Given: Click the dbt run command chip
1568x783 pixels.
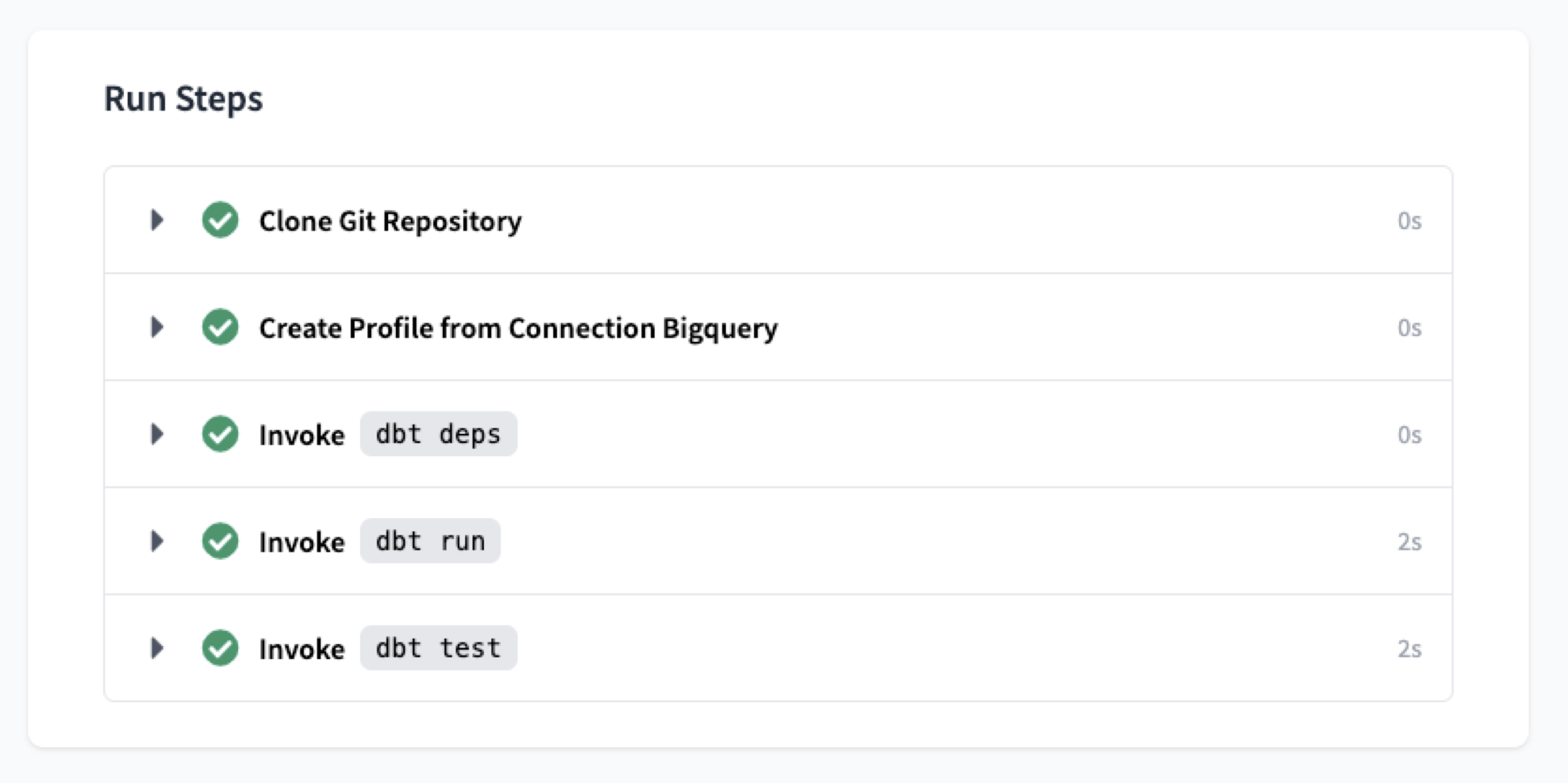Looking at the screenshot, I should pos(430,542).
